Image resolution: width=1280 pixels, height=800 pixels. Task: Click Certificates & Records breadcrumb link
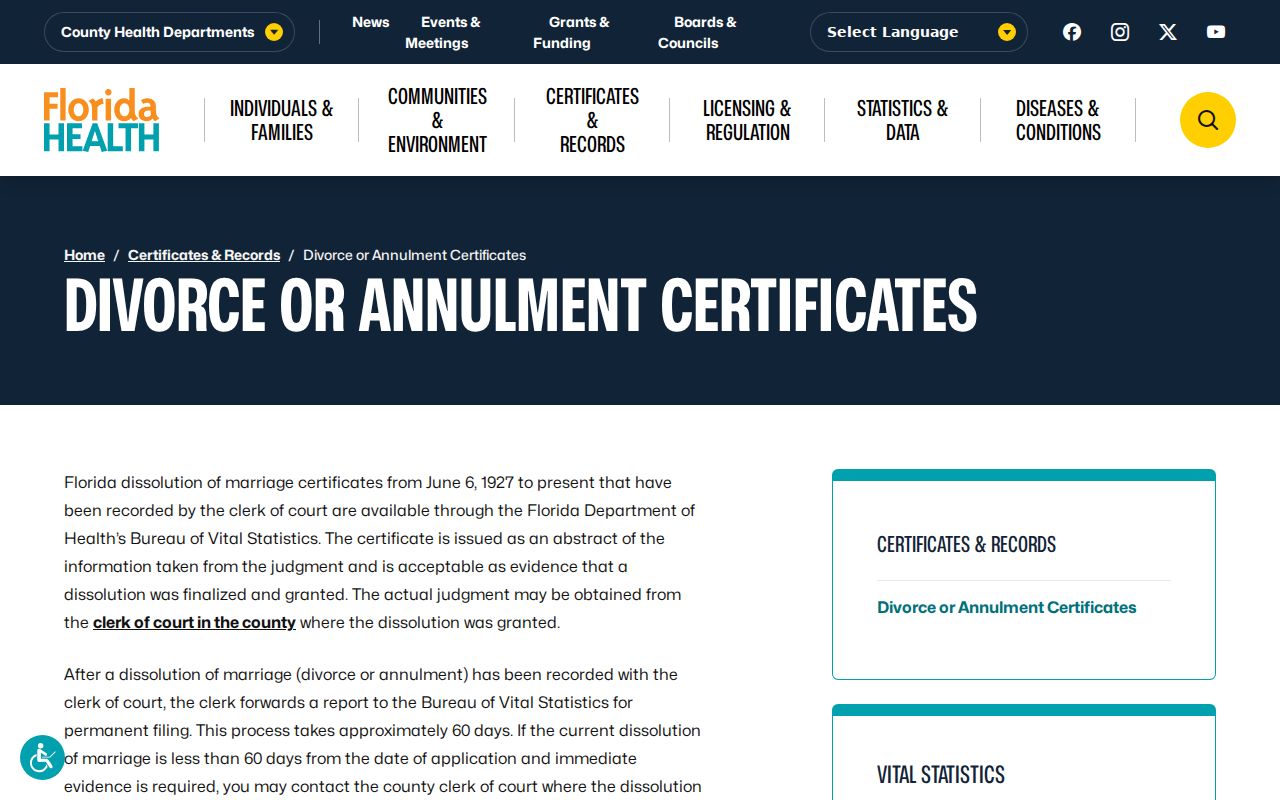204,255
